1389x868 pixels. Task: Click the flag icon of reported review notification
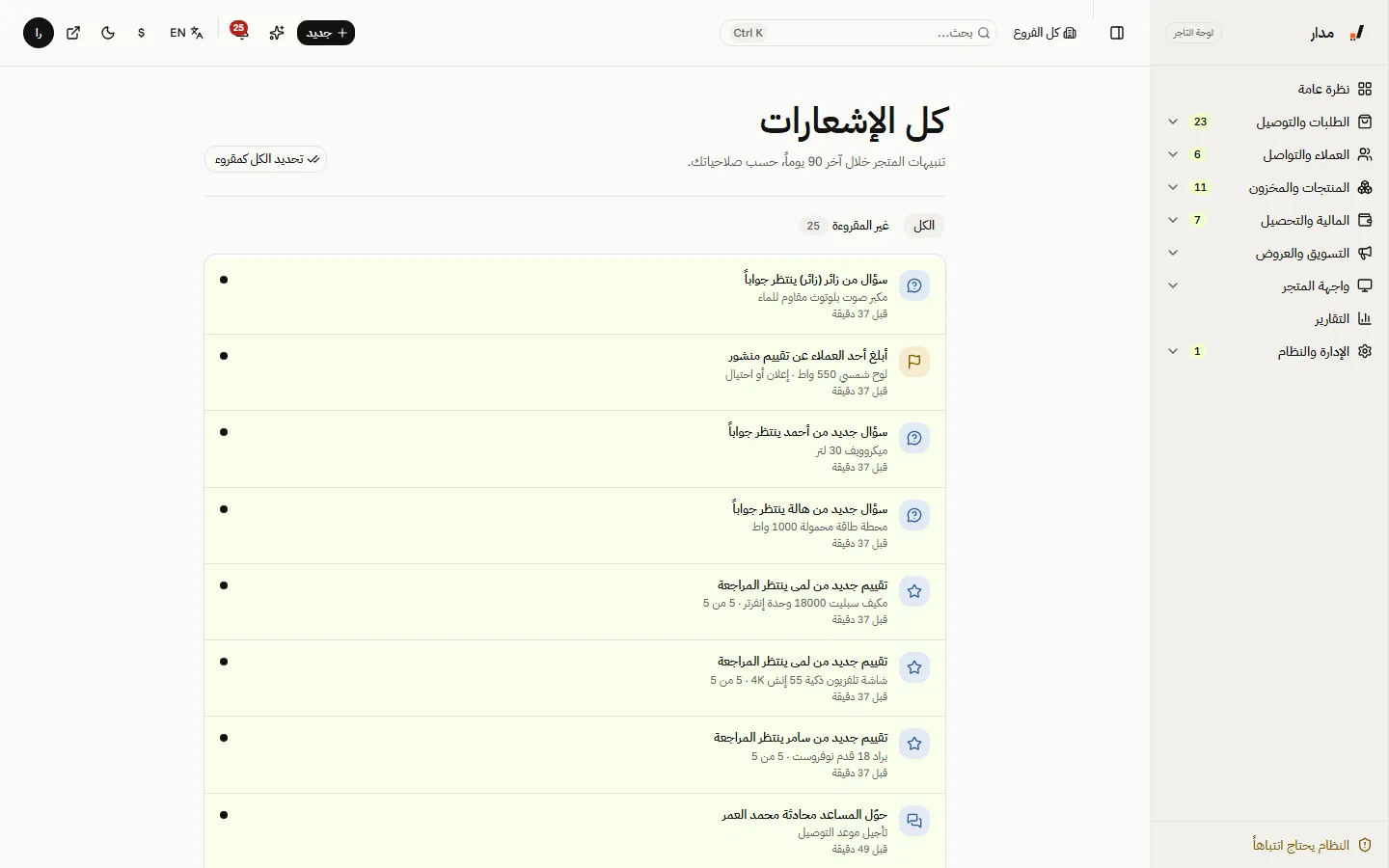point(914,362)
